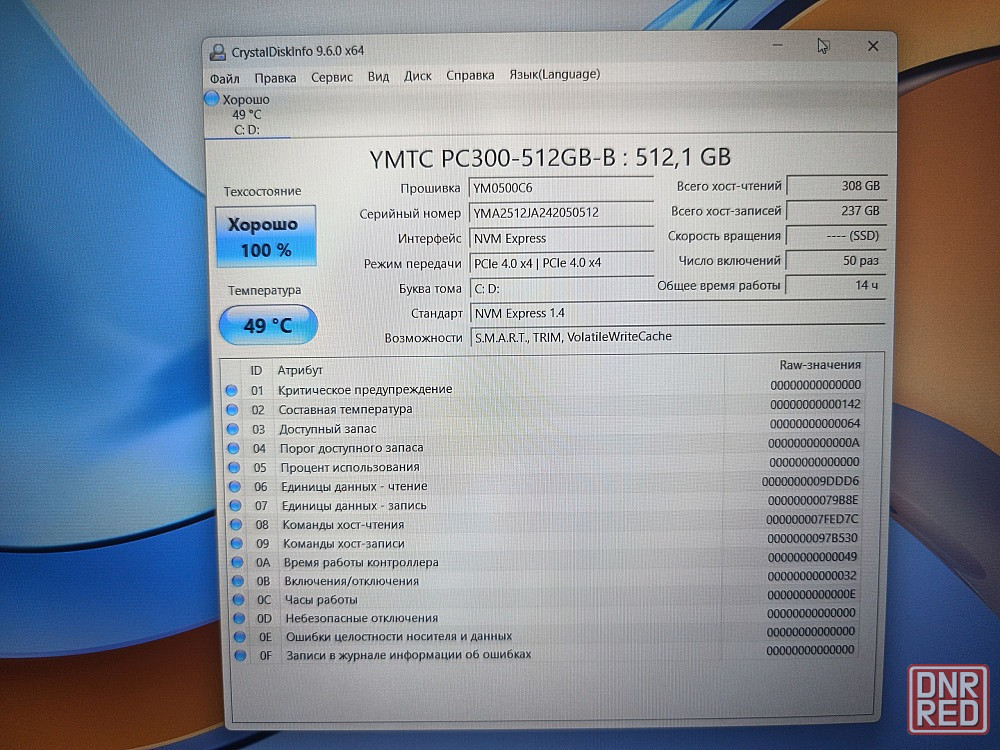Image resolution: width=1000 pixels, height=750 pixels.
Task: Select the Порог доступного запаса attribute text
Action: 351,448
